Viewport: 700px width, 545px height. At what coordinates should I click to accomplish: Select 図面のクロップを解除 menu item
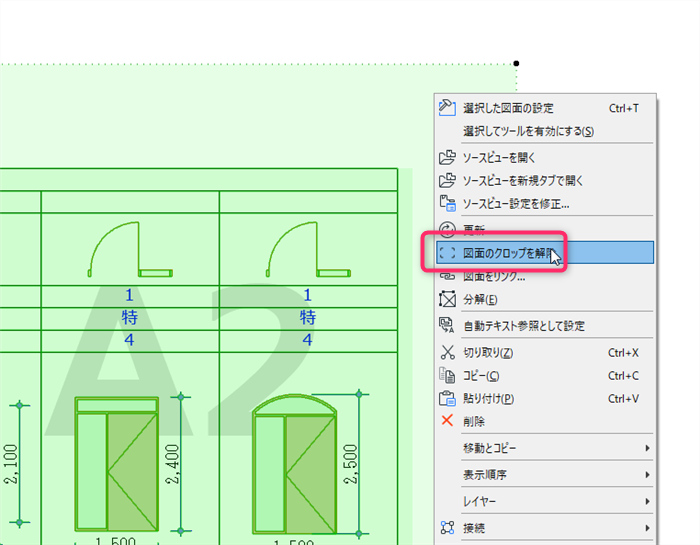pos(545,253)
